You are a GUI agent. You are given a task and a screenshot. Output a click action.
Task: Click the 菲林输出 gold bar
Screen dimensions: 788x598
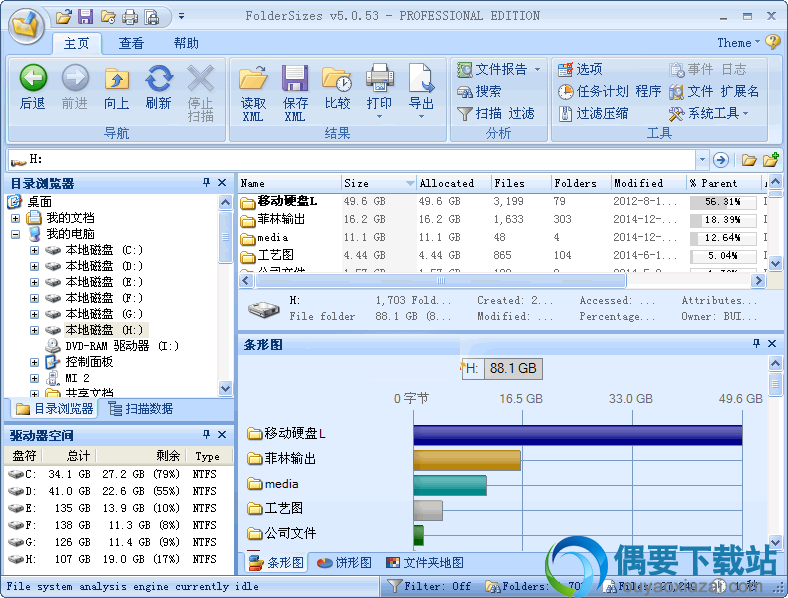click(467, 460)
